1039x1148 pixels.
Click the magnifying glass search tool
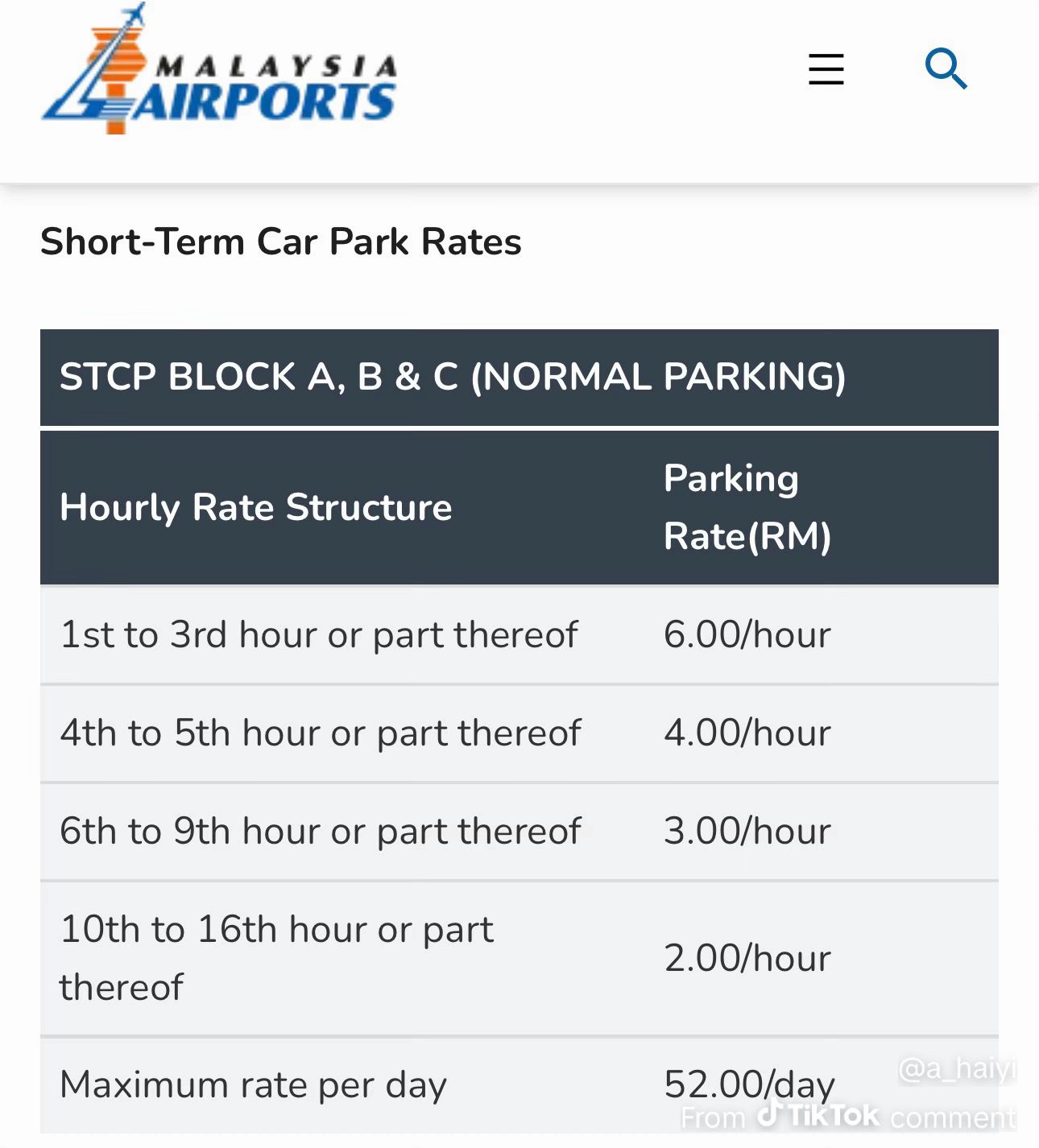[x=947, y=68]
